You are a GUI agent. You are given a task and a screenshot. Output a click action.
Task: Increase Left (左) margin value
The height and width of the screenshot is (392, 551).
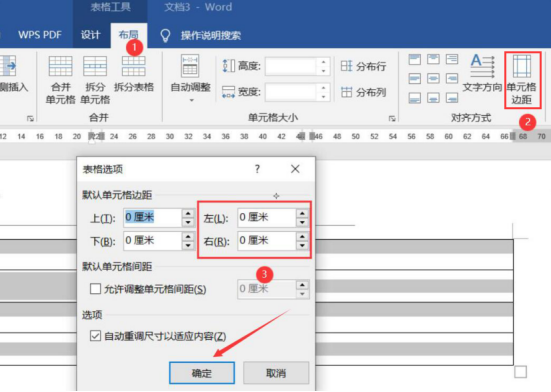click(303, 213)
